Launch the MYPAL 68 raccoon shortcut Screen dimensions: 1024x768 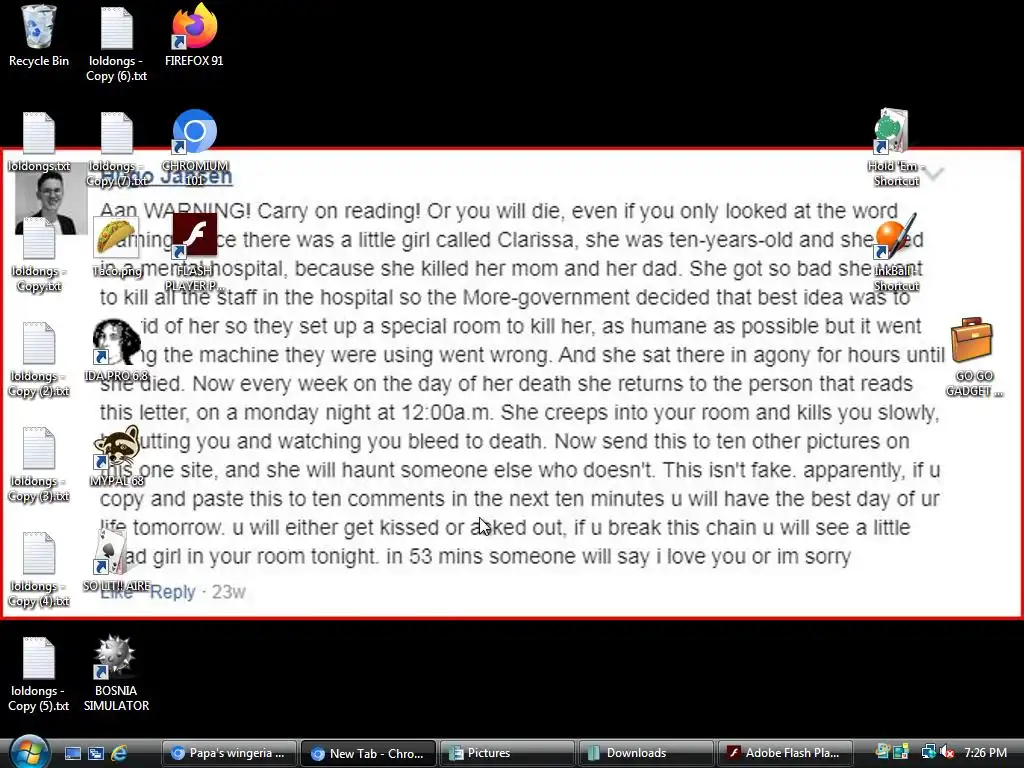(116, 456)
